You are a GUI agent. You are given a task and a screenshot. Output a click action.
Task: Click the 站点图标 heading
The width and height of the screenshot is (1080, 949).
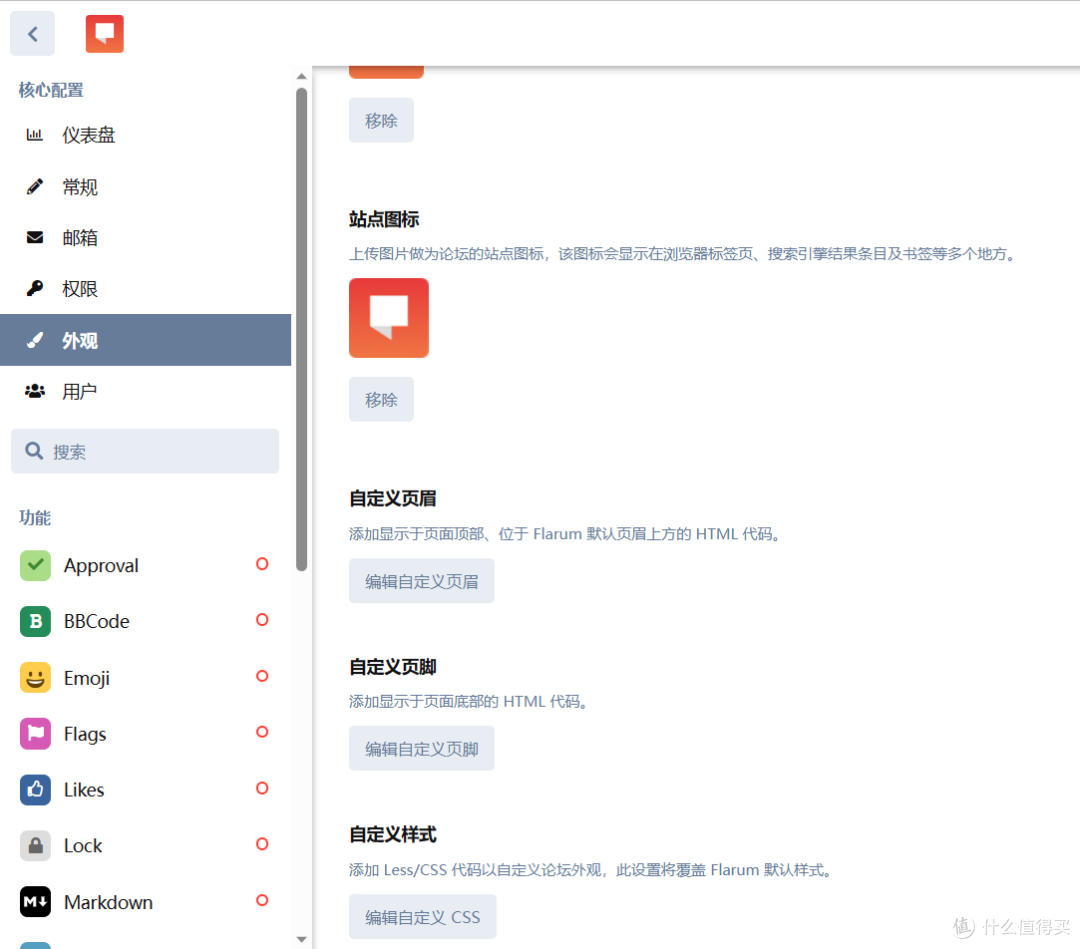384,220
